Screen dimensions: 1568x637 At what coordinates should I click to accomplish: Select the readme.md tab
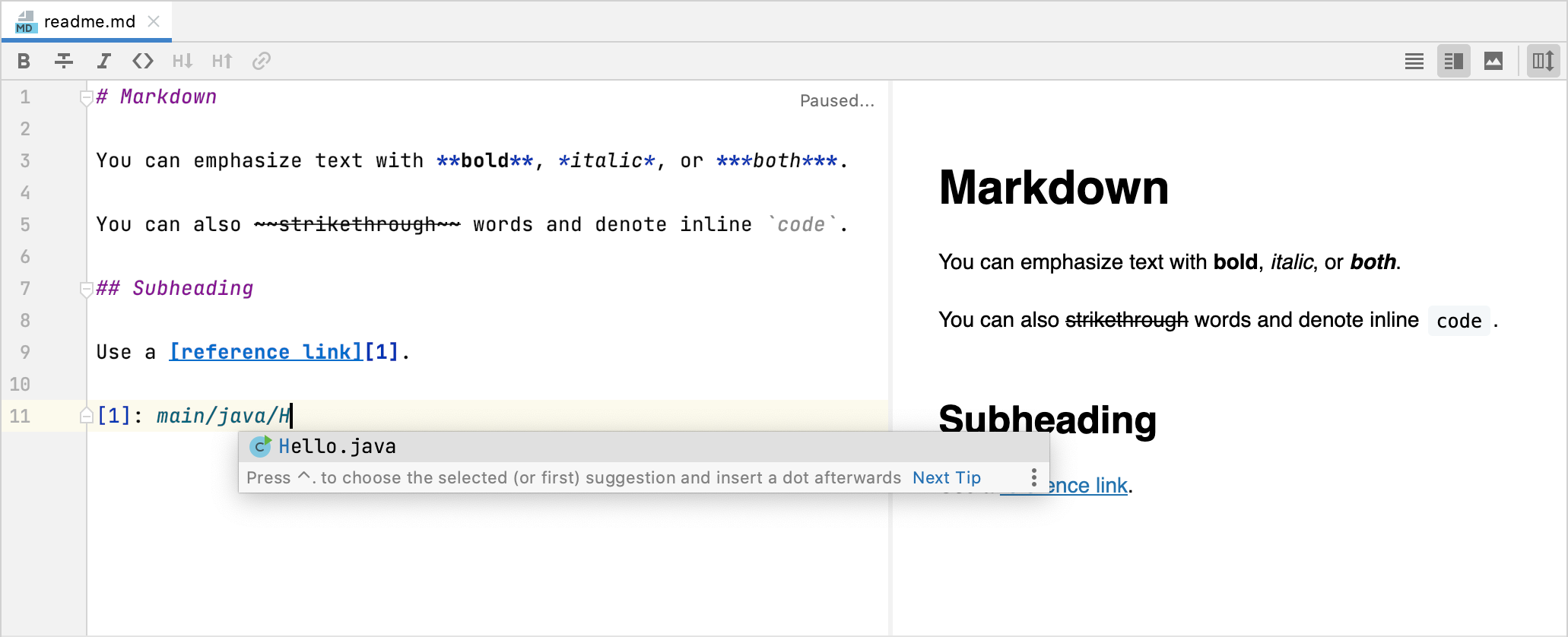89,21
